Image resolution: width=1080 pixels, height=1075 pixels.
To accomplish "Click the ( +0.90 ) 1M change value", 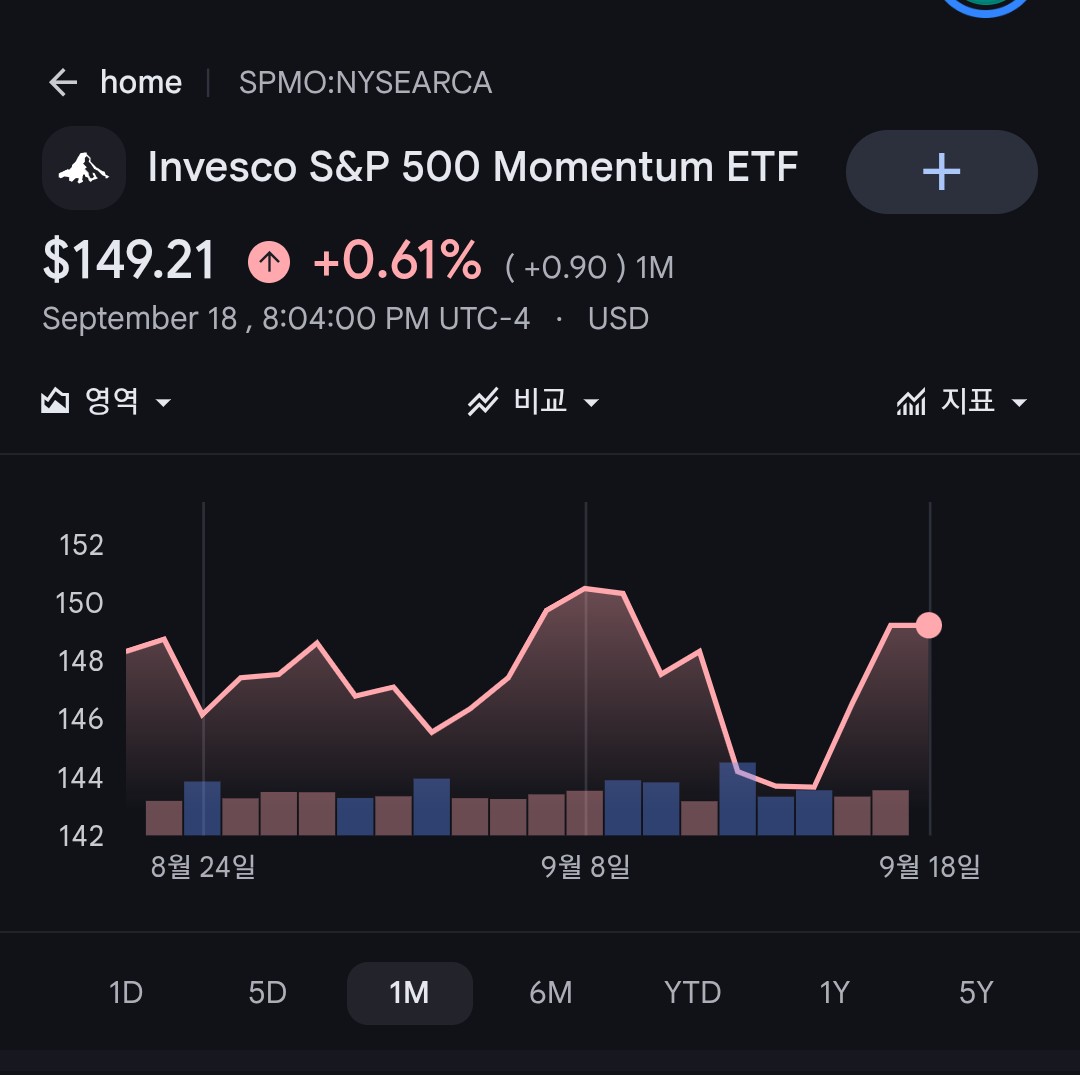I will (590, 267).
